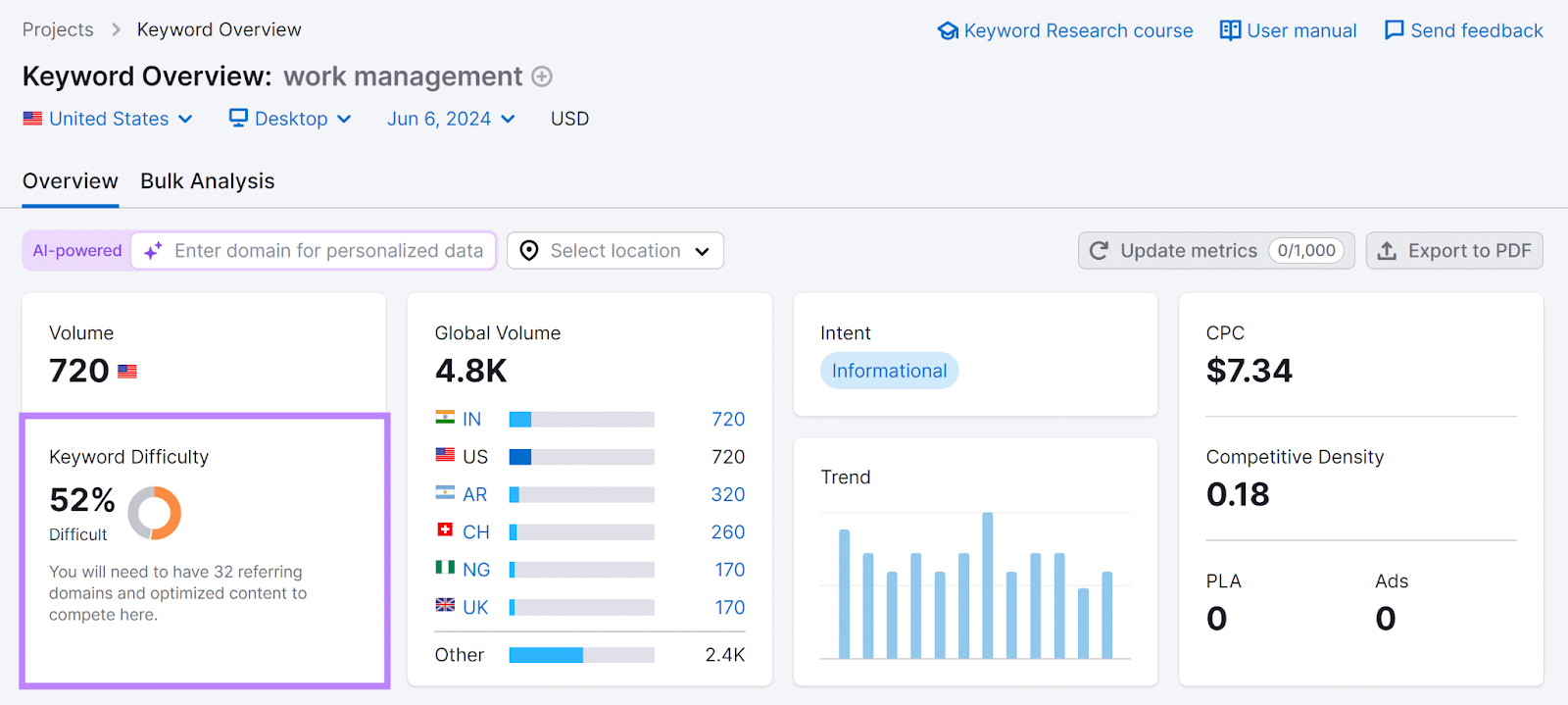The width and height of the screenshot is (1568, 705).
Task: Click the AI sparkle icon in domain field
Action: coord(153,251)
